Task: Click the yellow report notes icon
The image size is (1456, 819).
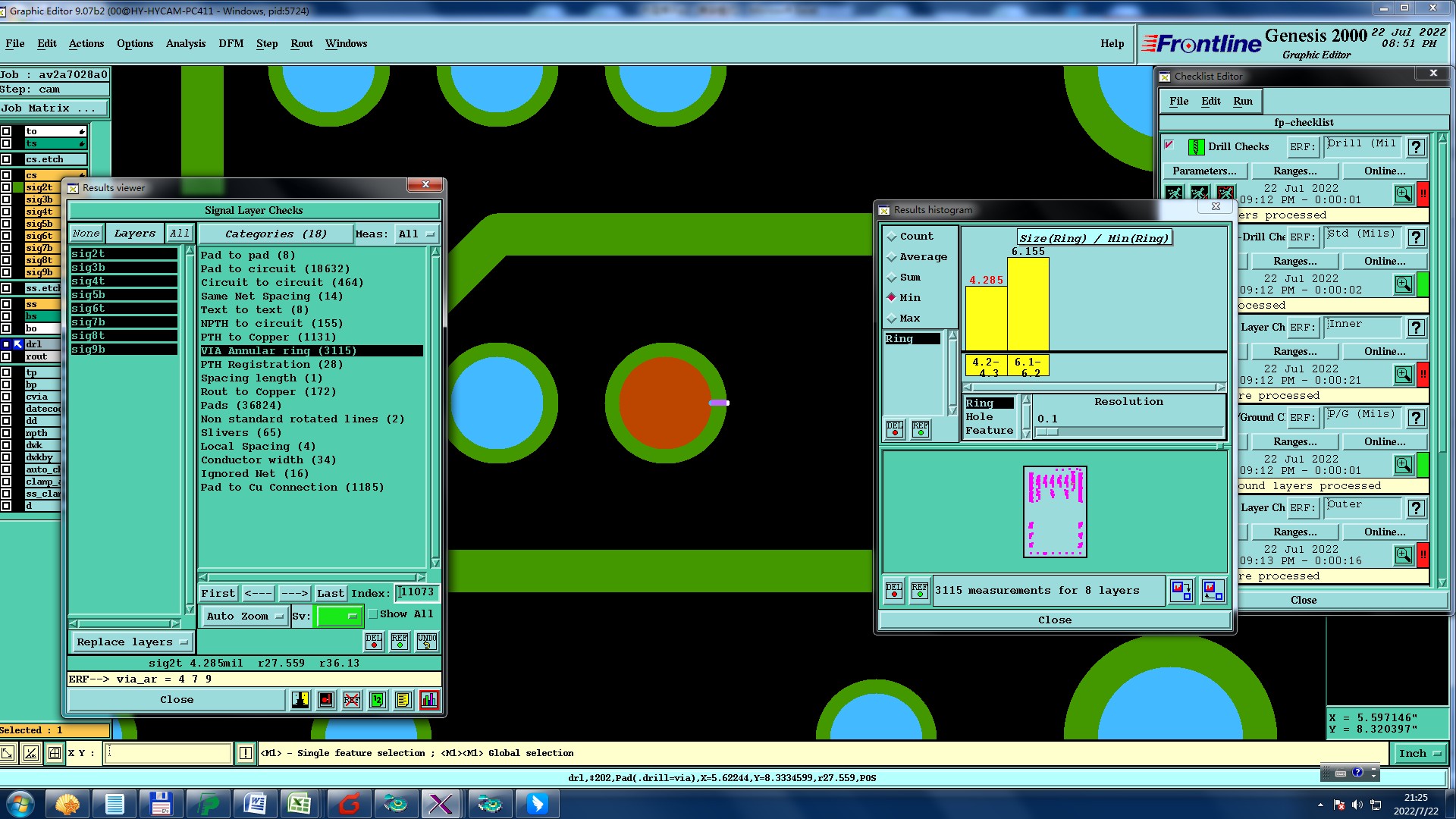Action: [403, 700]
